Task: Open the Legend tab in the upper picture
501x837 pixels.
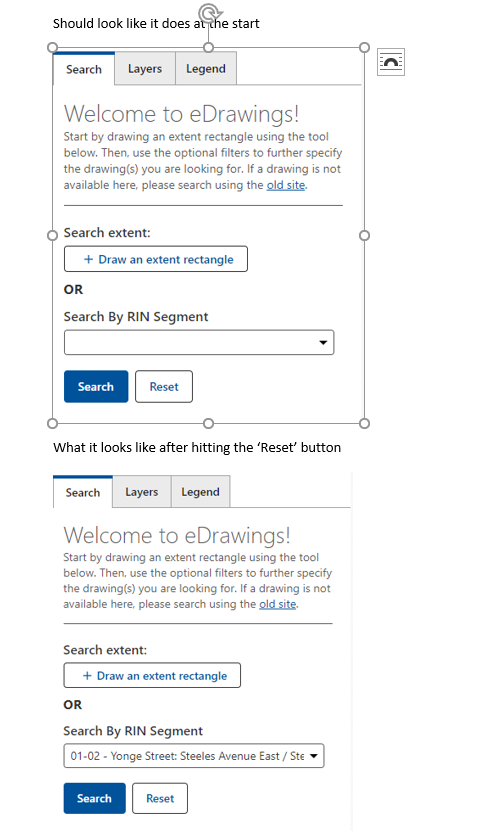Action: point(206,69)
